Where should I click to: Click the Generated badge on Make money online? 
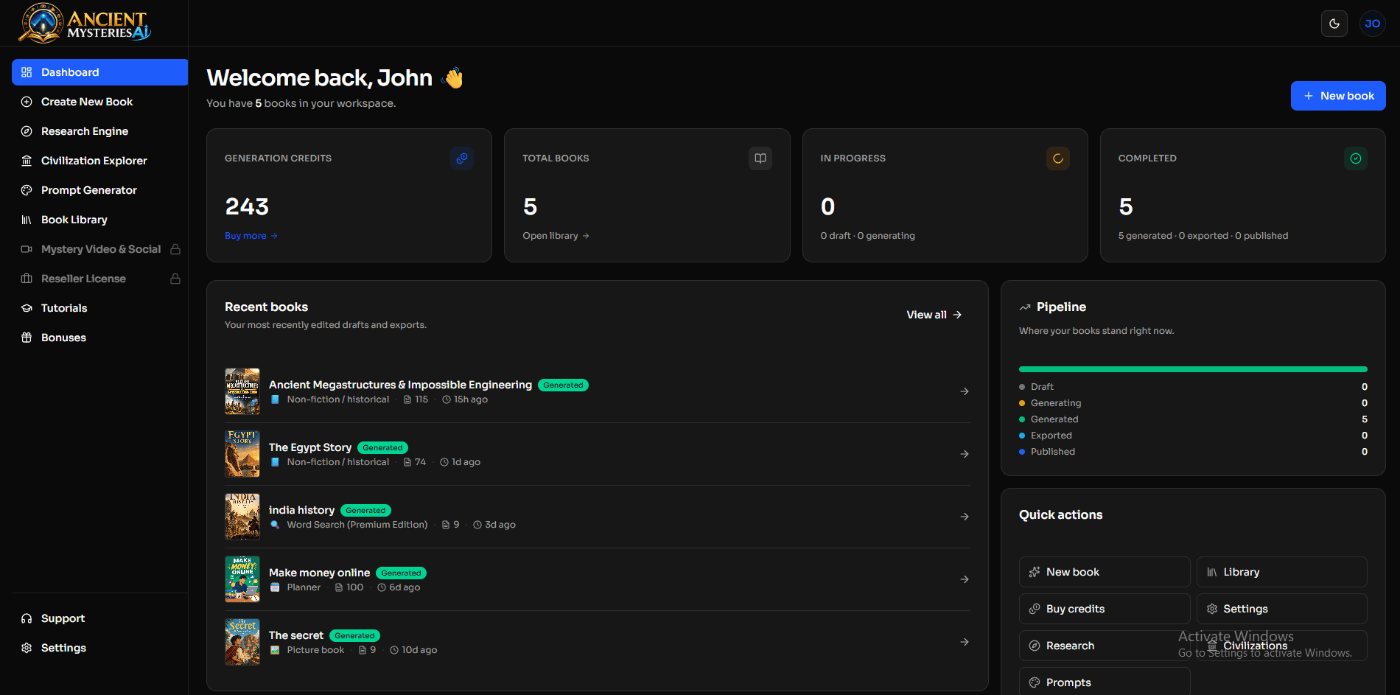click(x=401, y=573)
